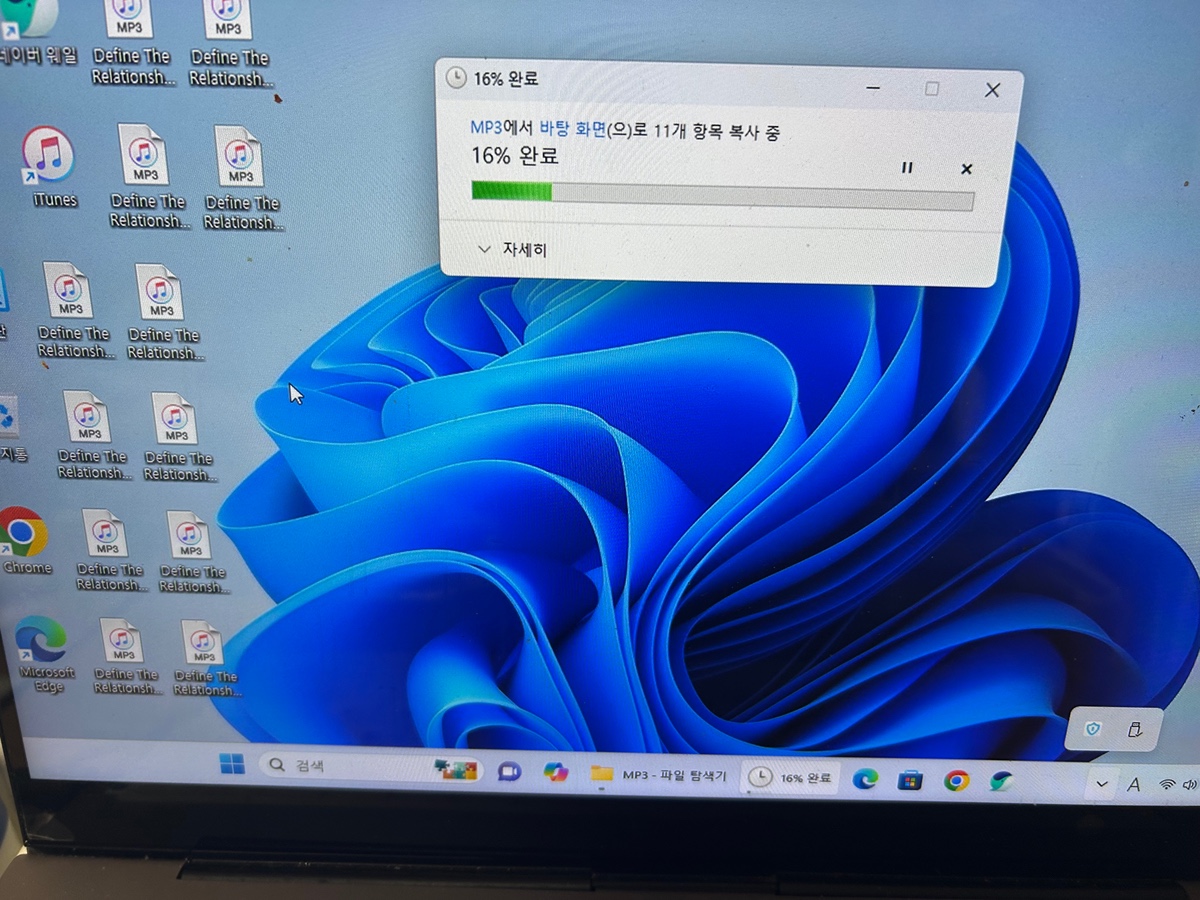The height and width of the screenshot is (900, 1200).
Task: Open Google Chrome from the taskbar
Action: [957, 781]
